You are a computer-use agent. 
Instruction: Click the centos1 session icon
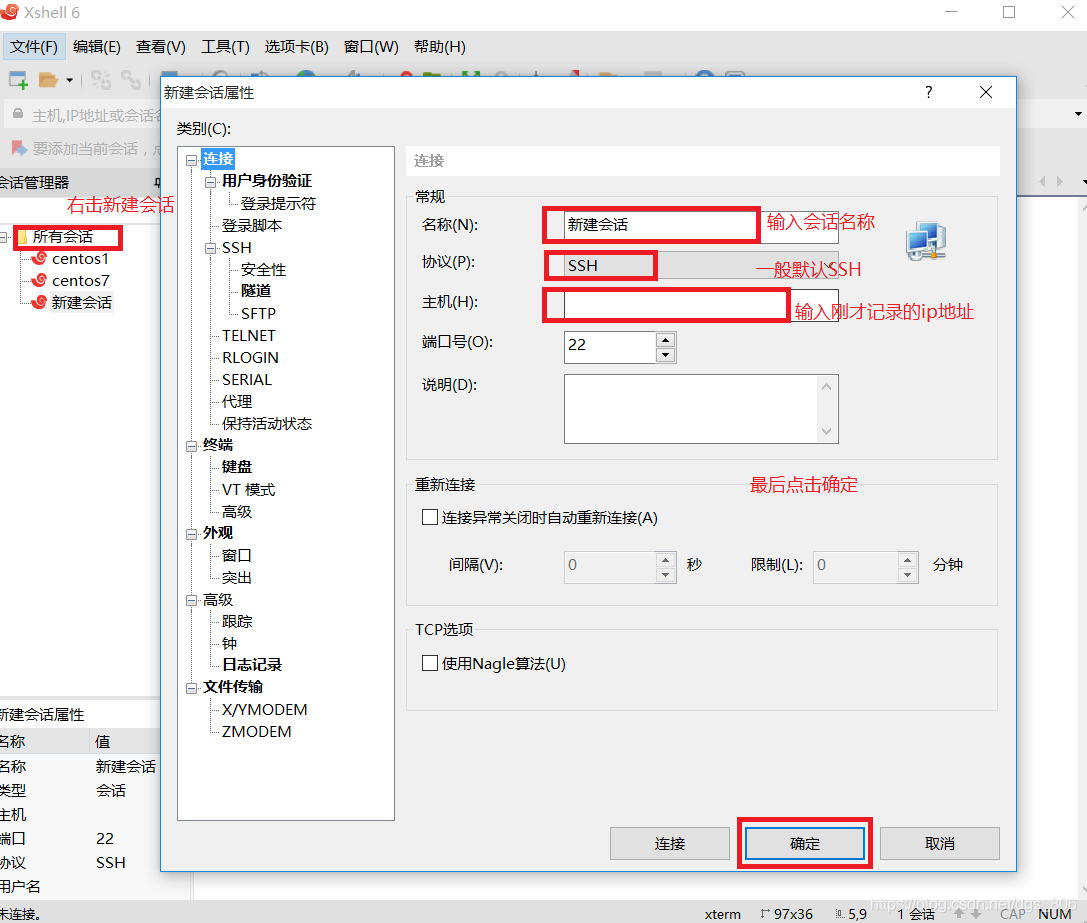click(x=40, y=259)
